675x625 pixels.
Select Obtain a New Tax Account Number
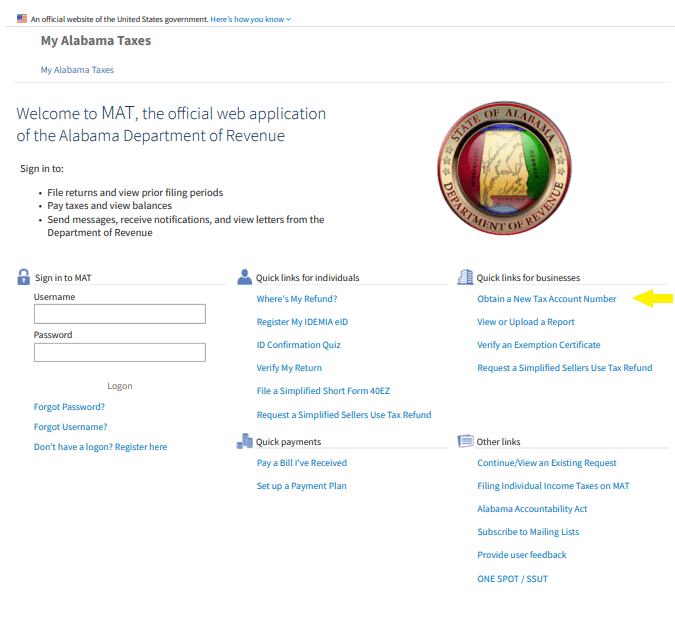[x=547, y=299]
